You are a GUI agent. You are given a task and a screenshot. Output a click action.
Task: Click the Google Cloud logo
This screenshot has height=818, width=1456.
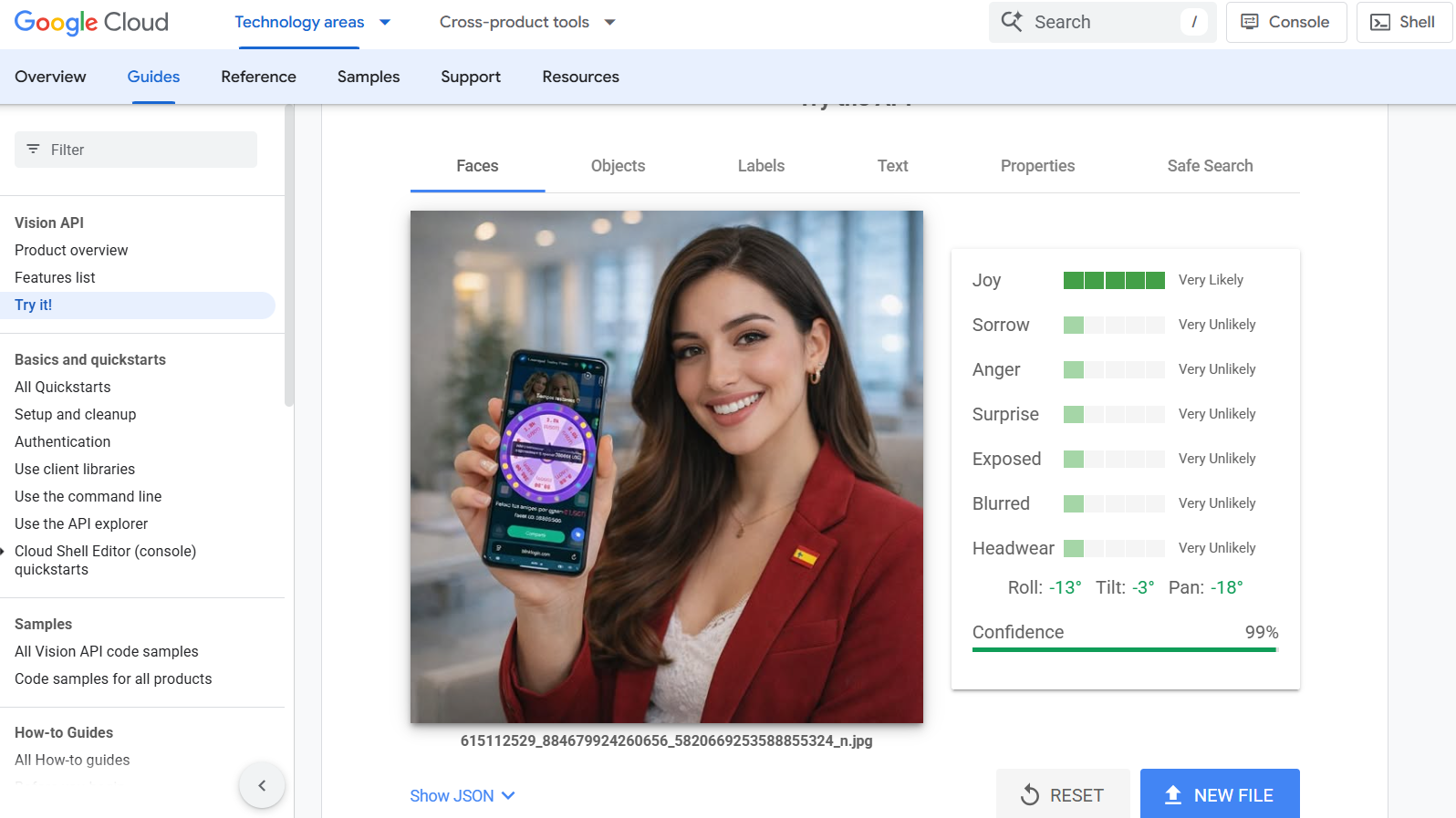click(x=91, y=22)
